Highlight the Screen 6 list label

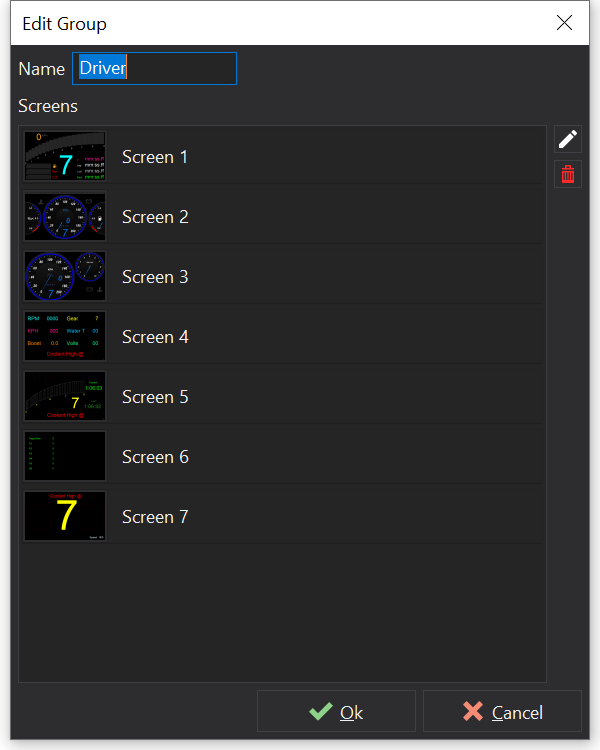[x=155, y=457]
